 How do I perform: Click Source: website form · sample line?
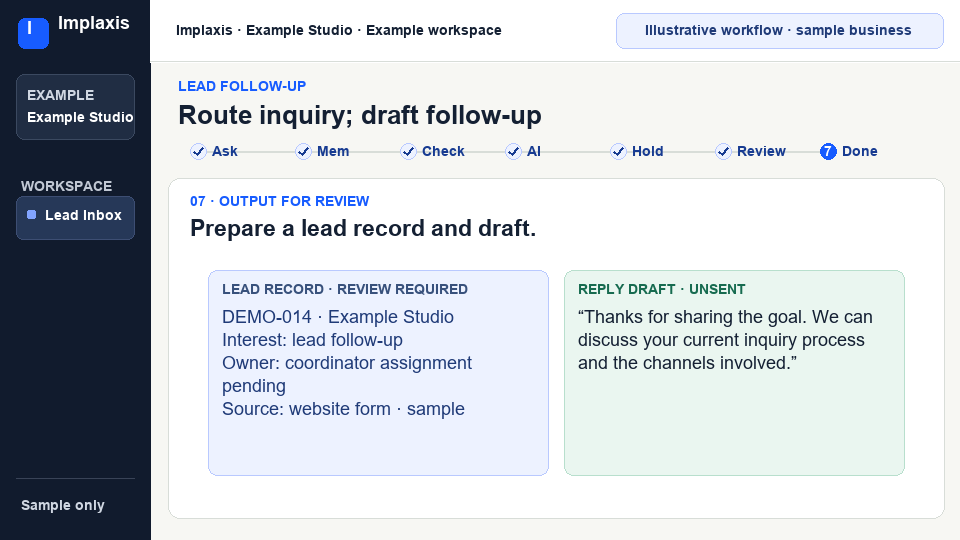tap(343, 409)
